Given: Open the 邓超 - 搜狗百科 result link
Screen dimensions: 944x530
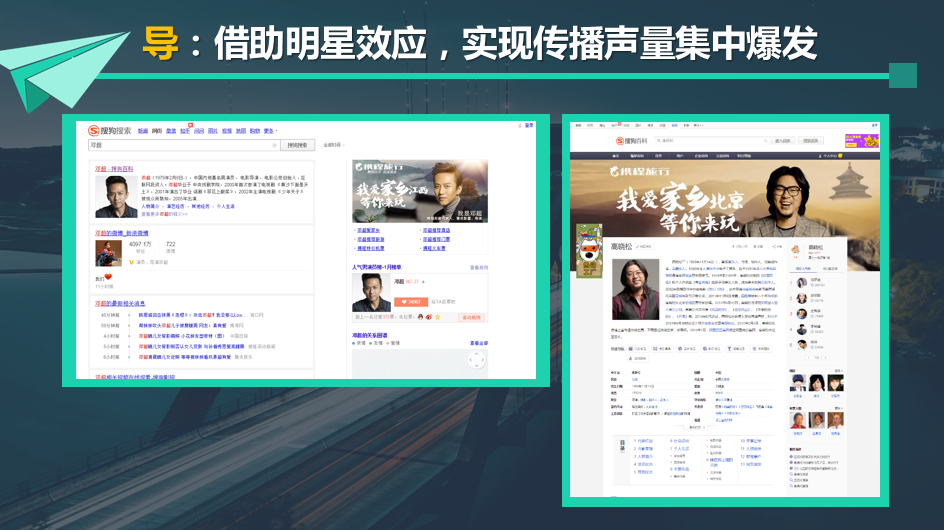Looking at the screenshot, I should (114, 169).
